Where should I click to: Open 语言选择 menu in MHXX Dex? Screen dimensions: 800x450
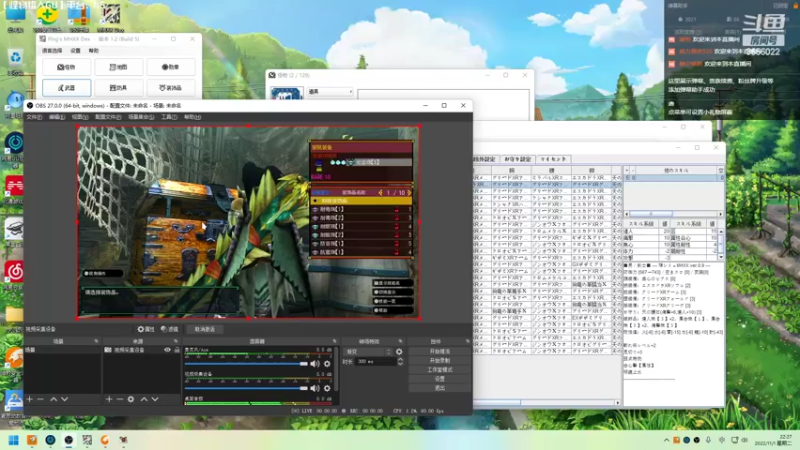52,51
